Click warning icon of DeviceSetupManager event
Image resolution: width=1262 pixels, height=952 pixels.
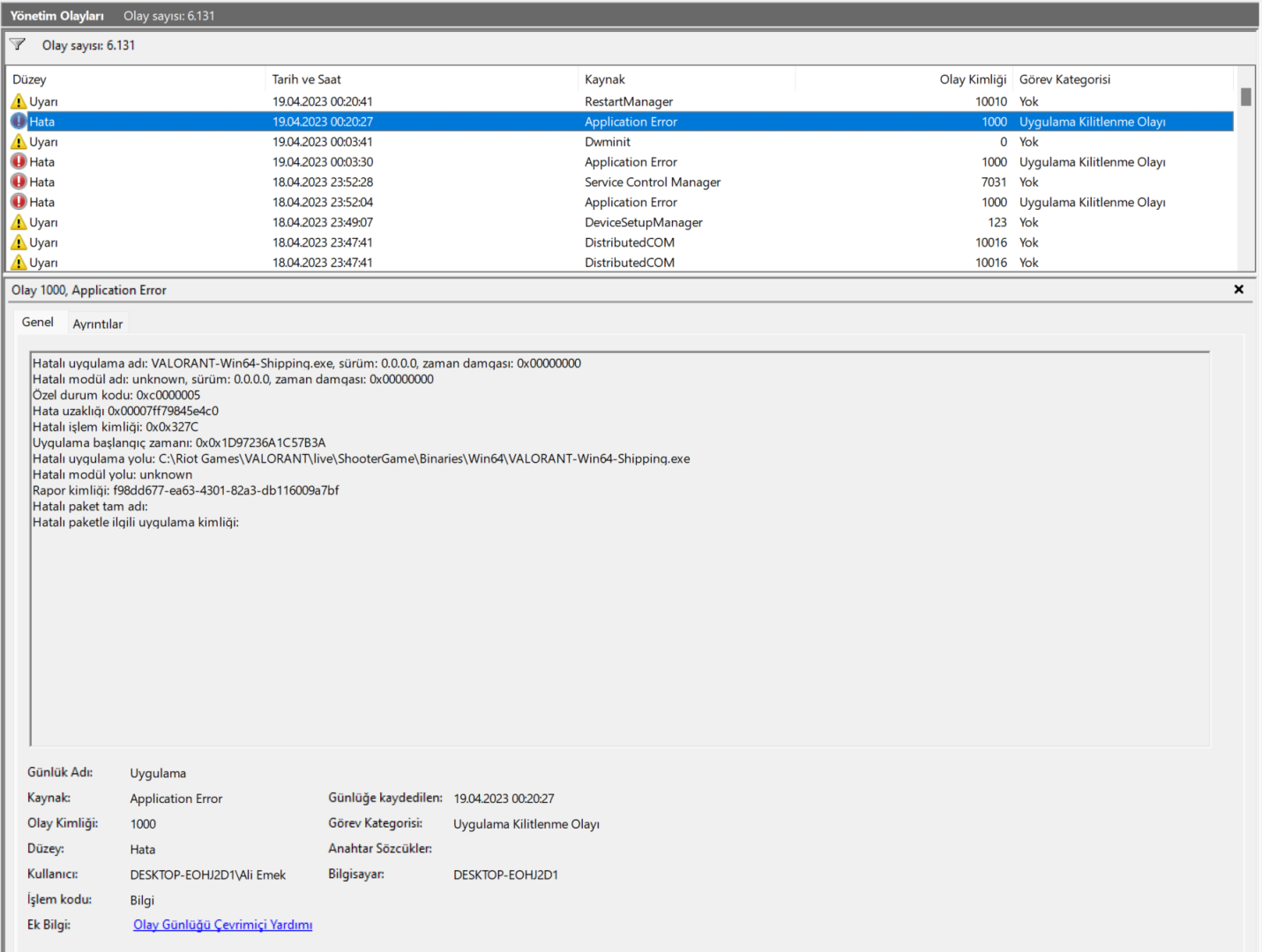[19, 222]
